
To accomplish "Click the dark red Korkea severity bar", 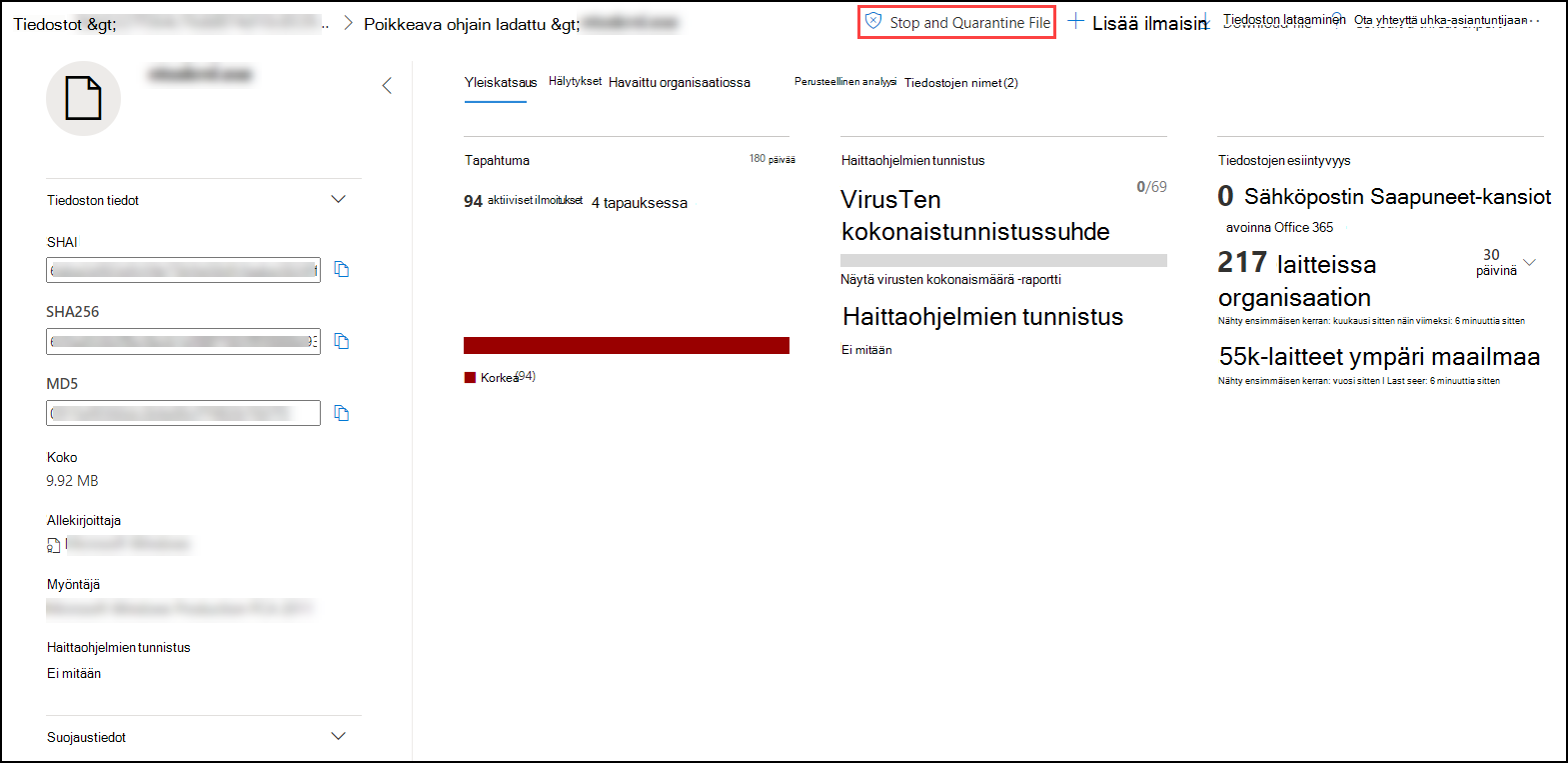I will tap(627, 345).
